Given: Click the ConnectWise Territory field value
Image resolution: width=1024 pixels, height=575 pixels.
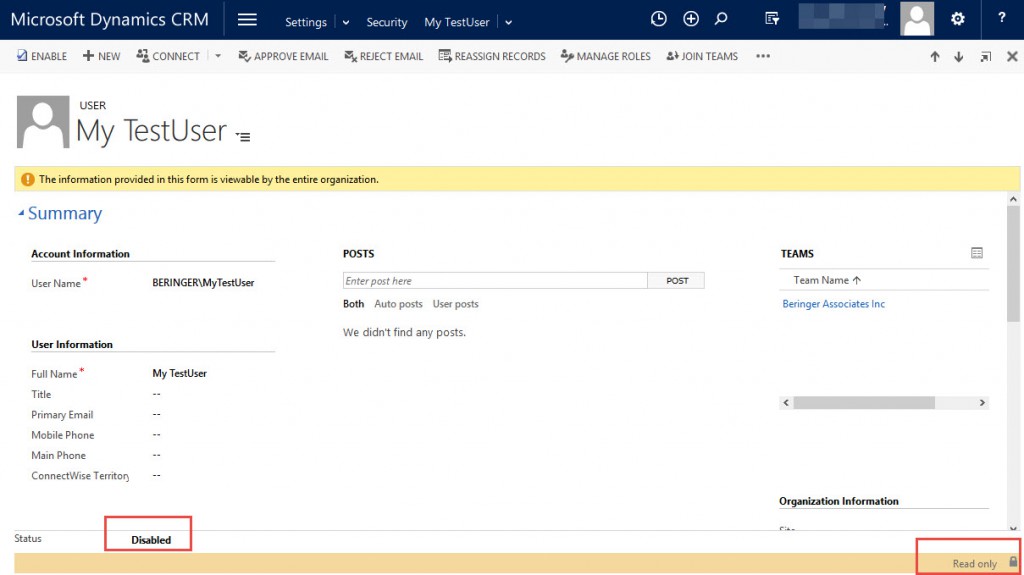Looking at the screenshot, I should (157, 475).
